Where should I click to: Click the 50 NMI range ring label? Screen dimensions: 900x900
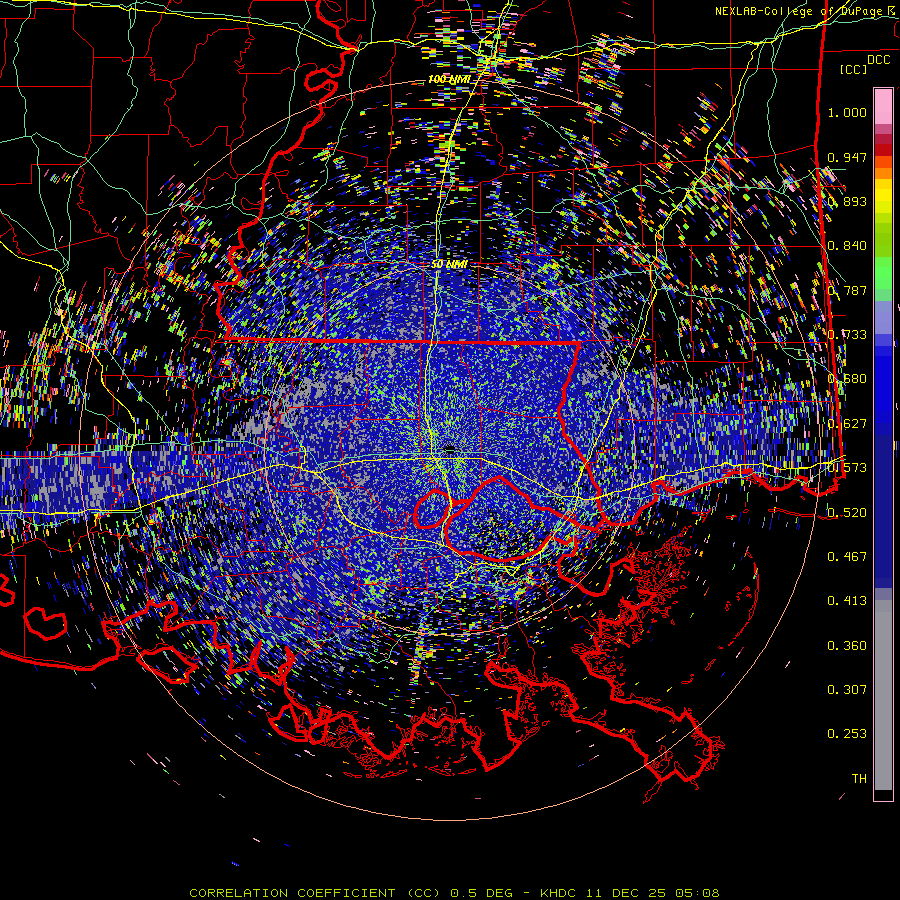tap(449, 265)
